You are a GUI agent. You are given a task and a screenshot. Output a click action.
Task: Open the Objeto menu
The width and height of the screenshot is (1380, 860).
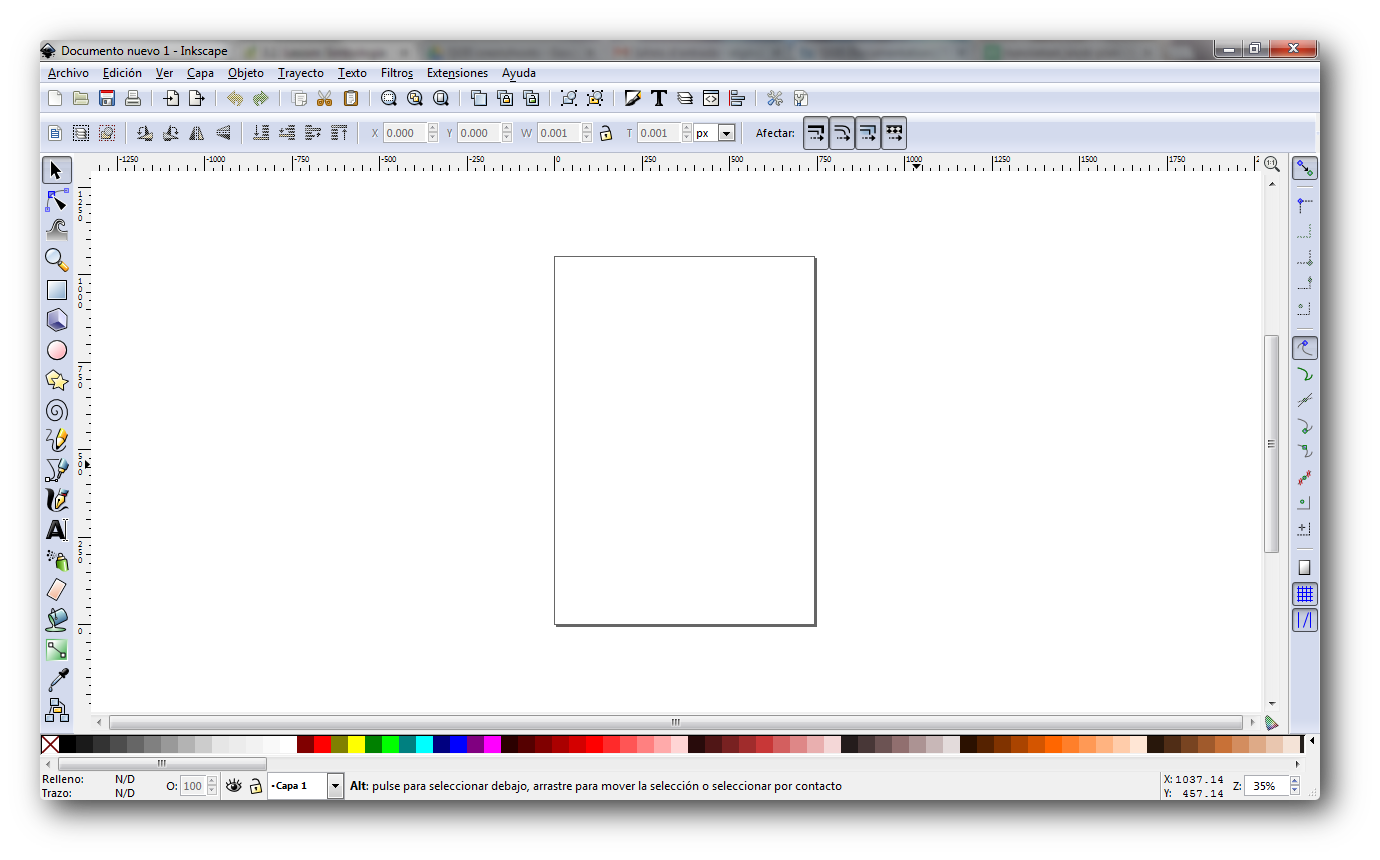[x=246, y=73]
